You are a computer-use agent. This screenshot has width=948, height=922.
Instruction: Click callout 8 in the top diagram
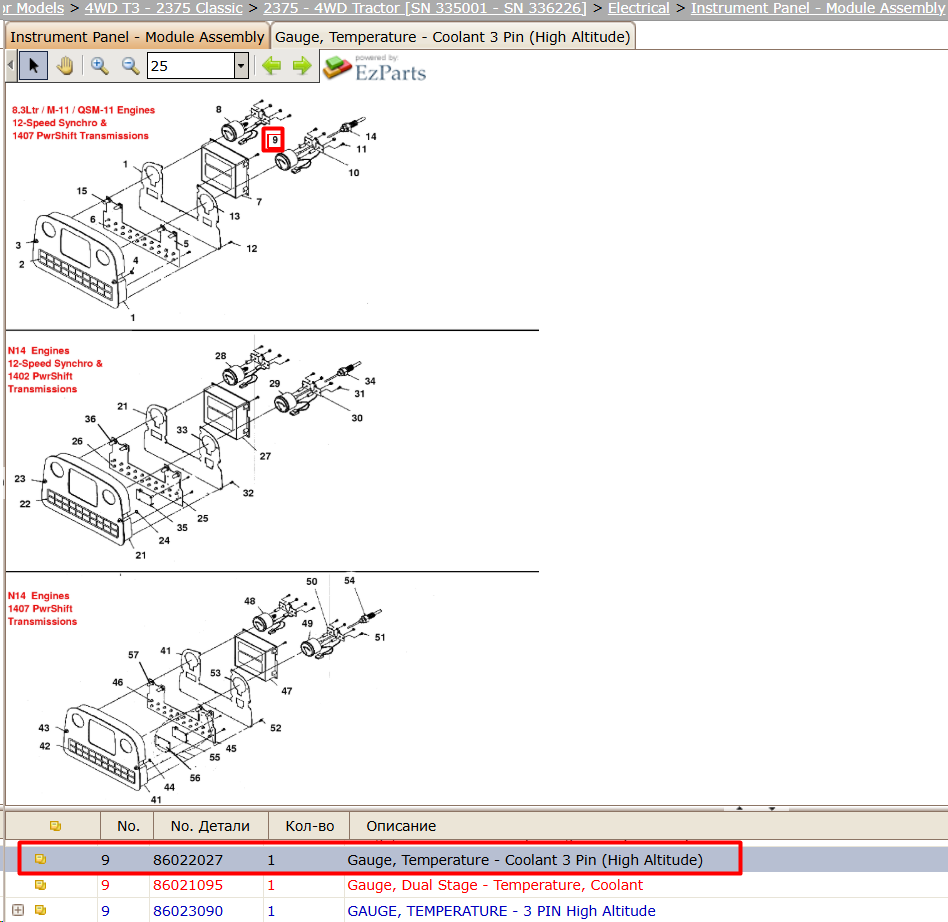click(219, 109)
